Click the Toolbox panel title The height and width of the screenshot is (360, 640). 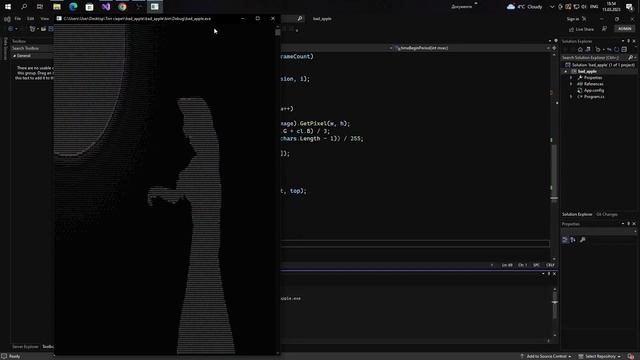[x=19, y=41]
